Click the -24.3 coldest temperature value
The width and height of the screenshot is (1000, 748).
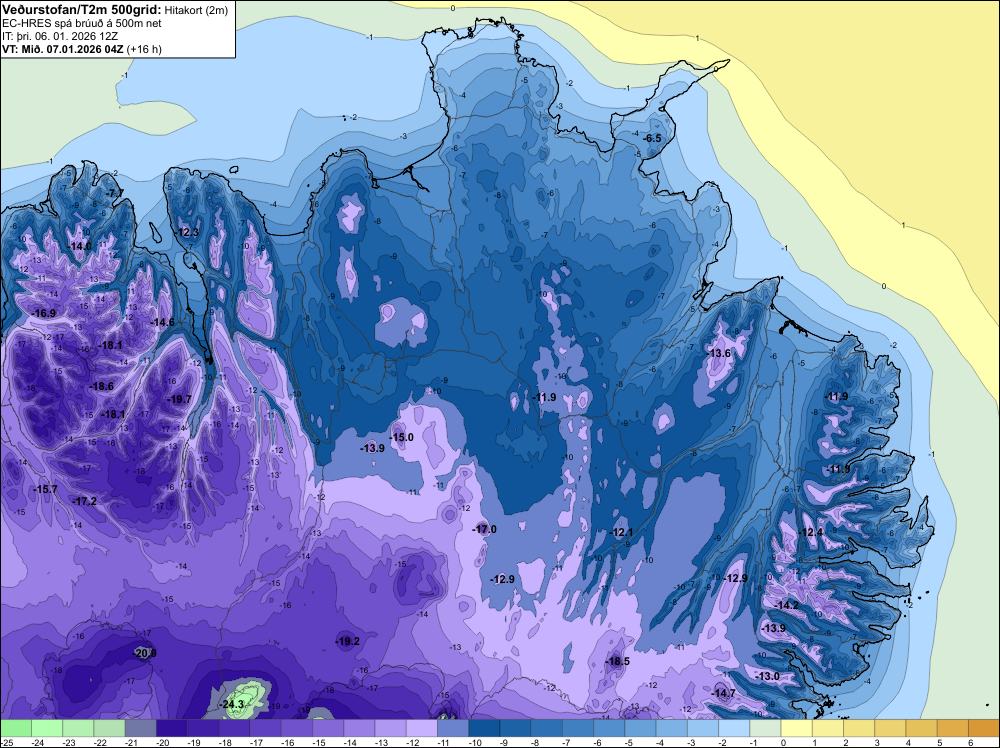point(232,705)
